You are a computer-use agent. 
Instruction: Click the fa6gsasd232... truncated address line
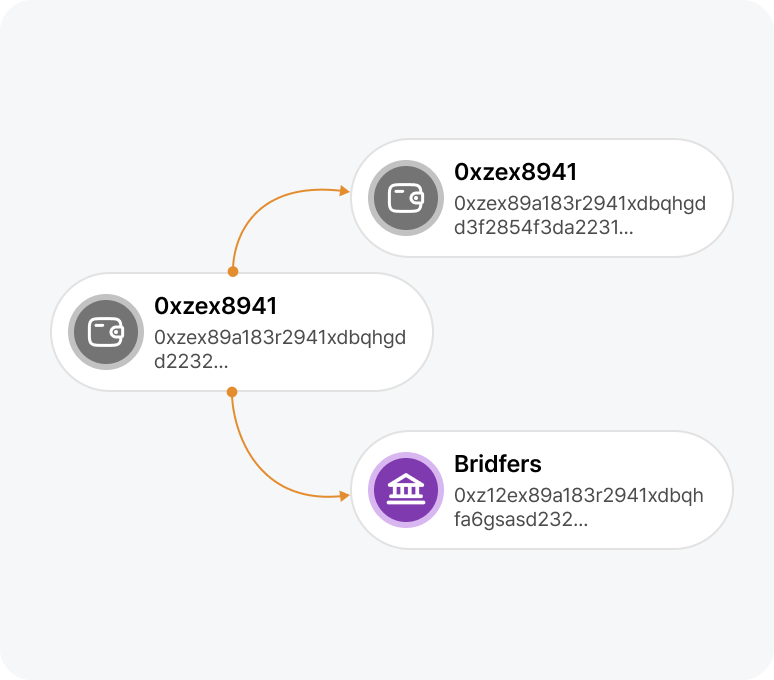coord(520,520)
